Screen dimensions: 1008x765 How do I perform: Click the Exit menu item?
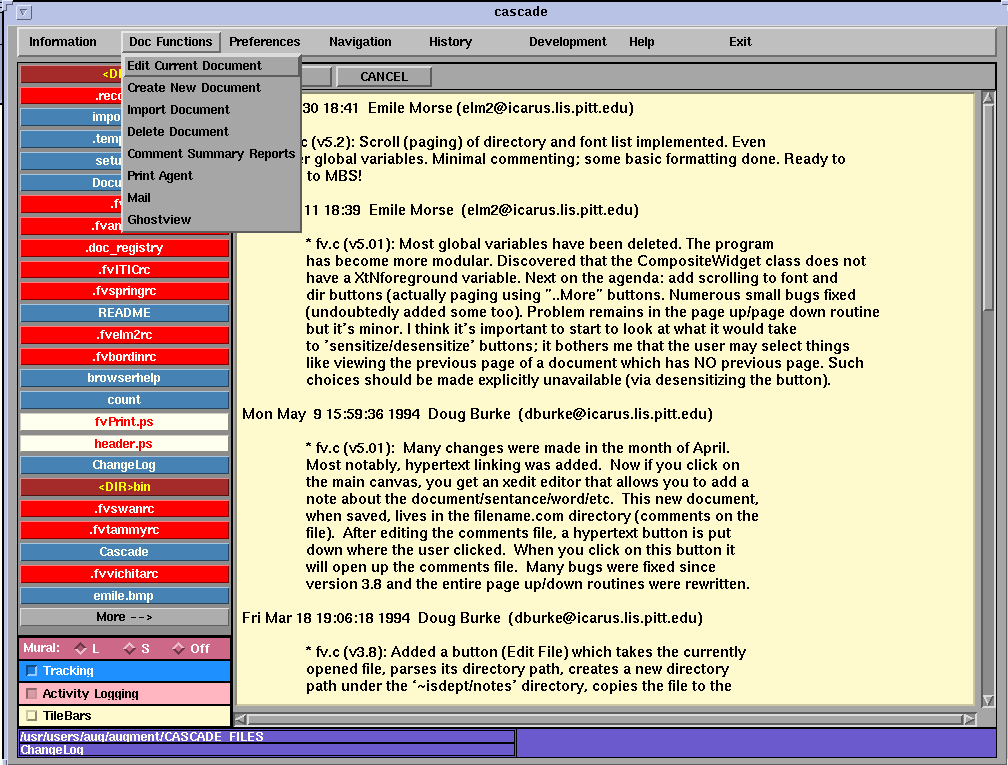coord(740,42)
